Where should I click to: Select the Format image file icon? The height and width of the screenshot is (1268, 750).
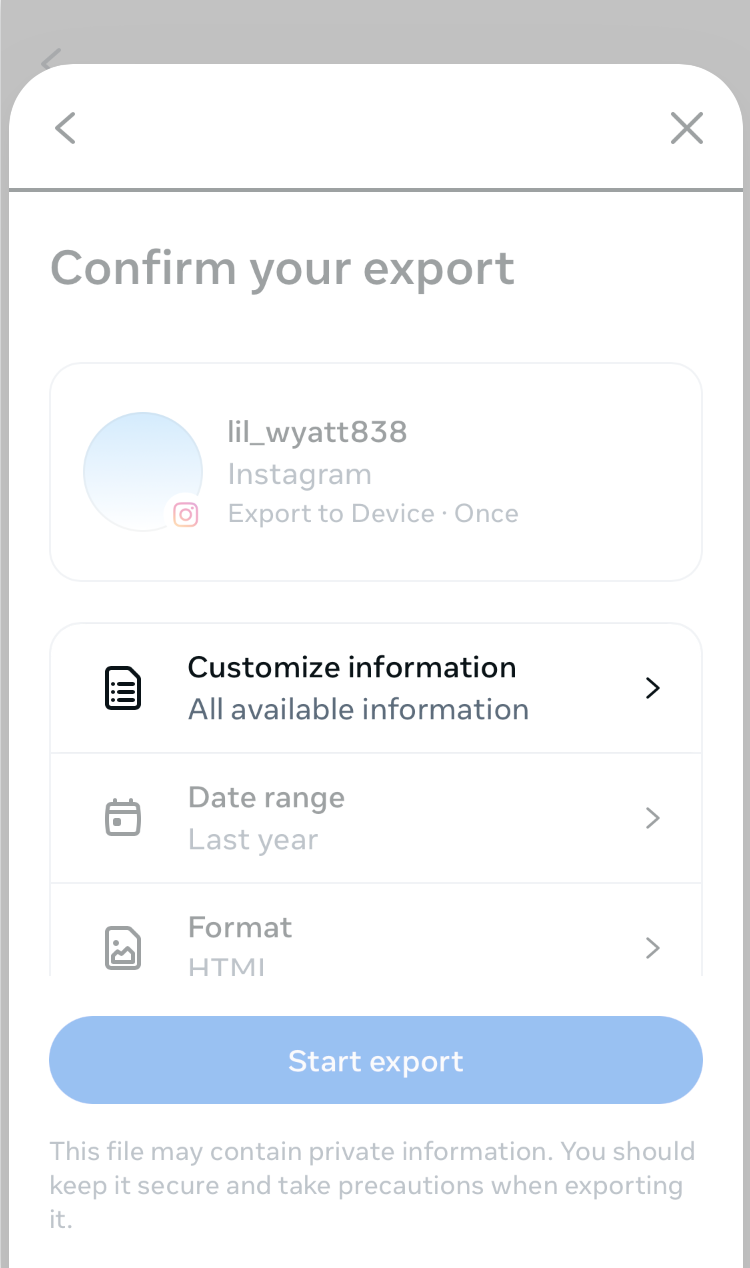122,947
